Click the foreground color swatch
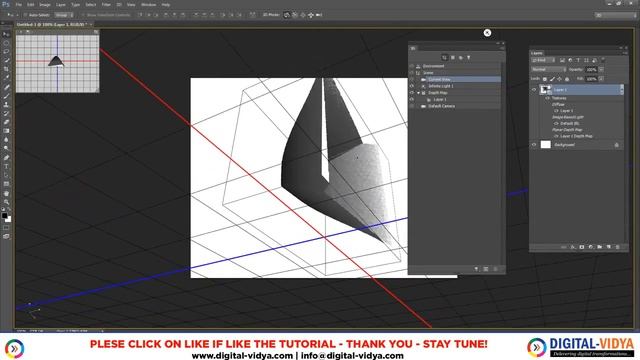The width and height of the screenshot is (640, 360). tap(4, 215)
